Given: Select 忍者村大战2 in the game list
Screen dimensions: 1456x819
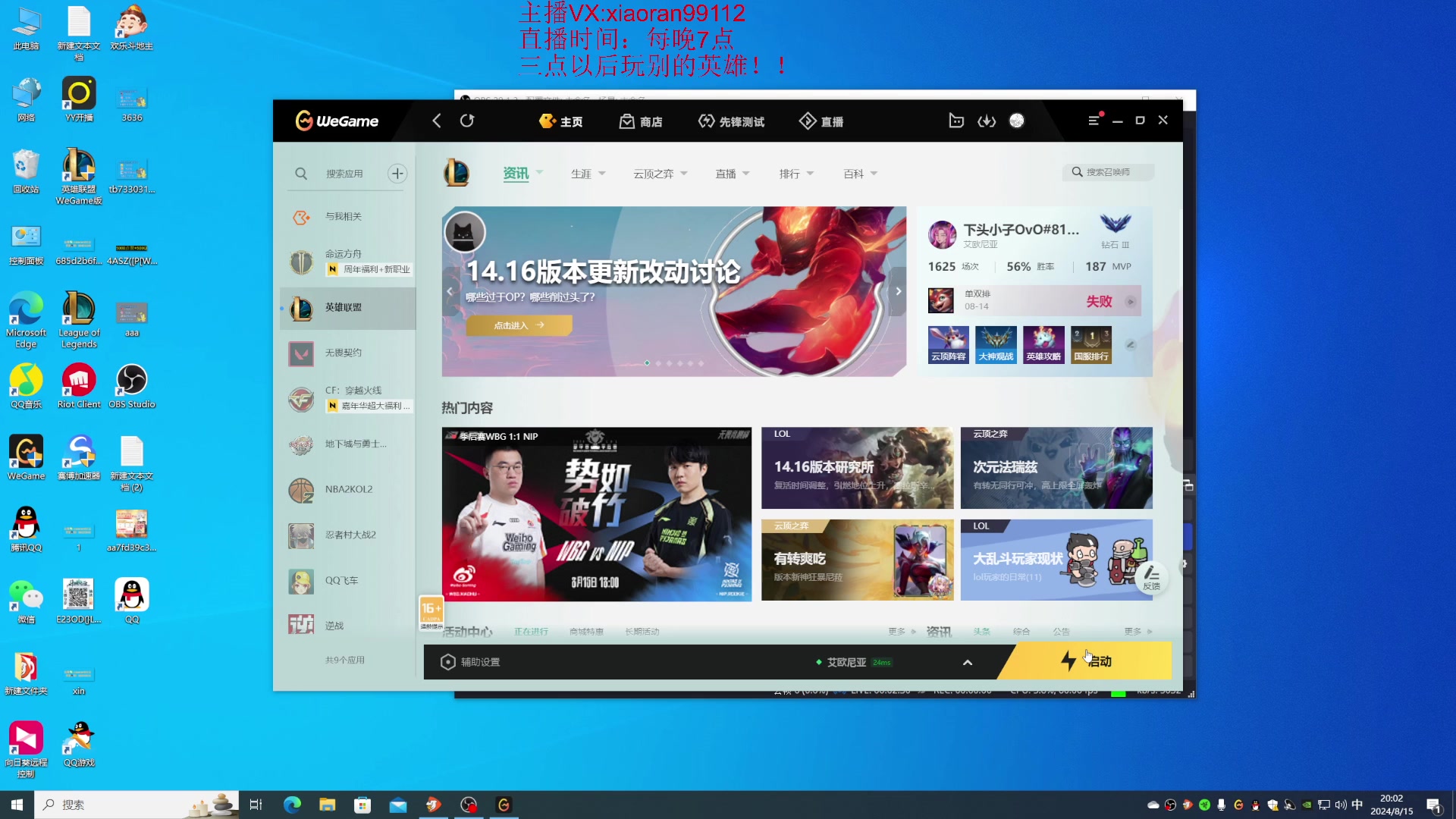Looking at the screenshot, I should pos(347,535).
